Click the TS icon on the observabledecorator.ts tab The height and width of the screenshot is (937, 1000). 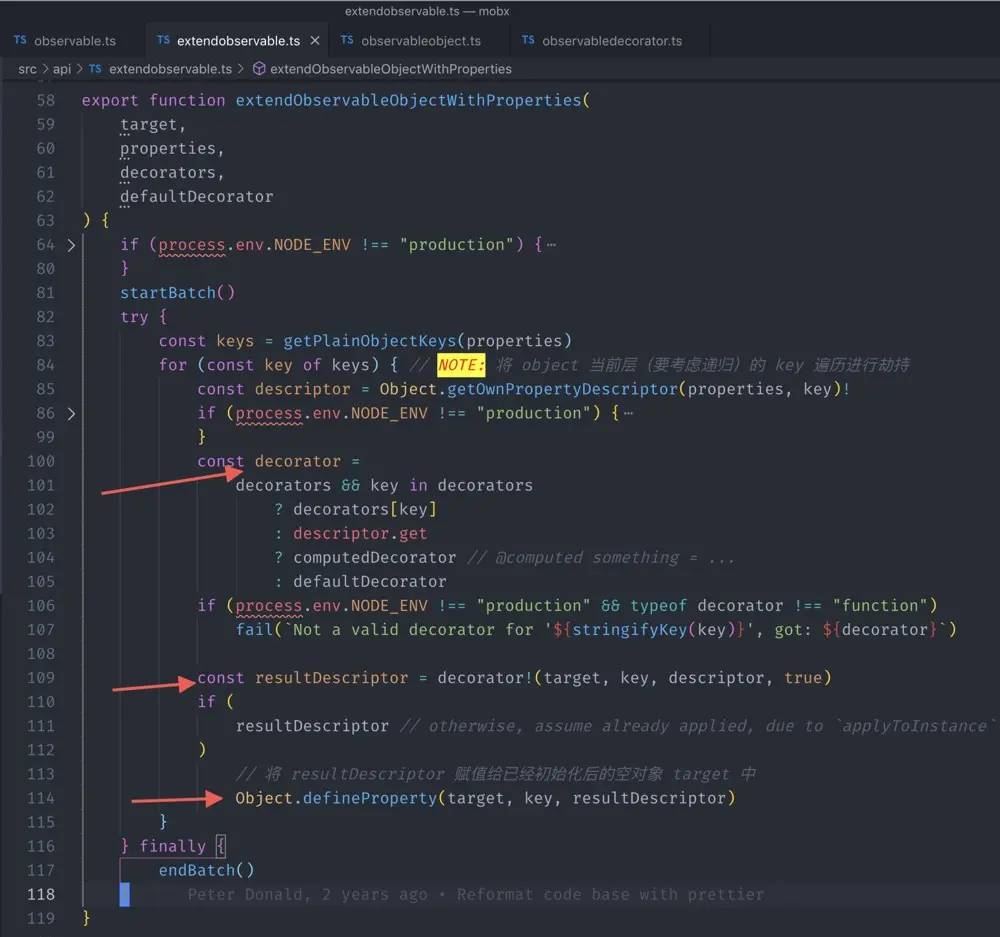click(x=527, y=41)
